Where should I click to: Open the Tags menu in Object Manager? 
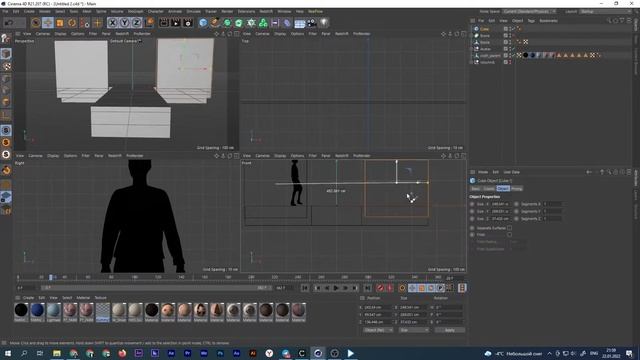click(531, 20)
